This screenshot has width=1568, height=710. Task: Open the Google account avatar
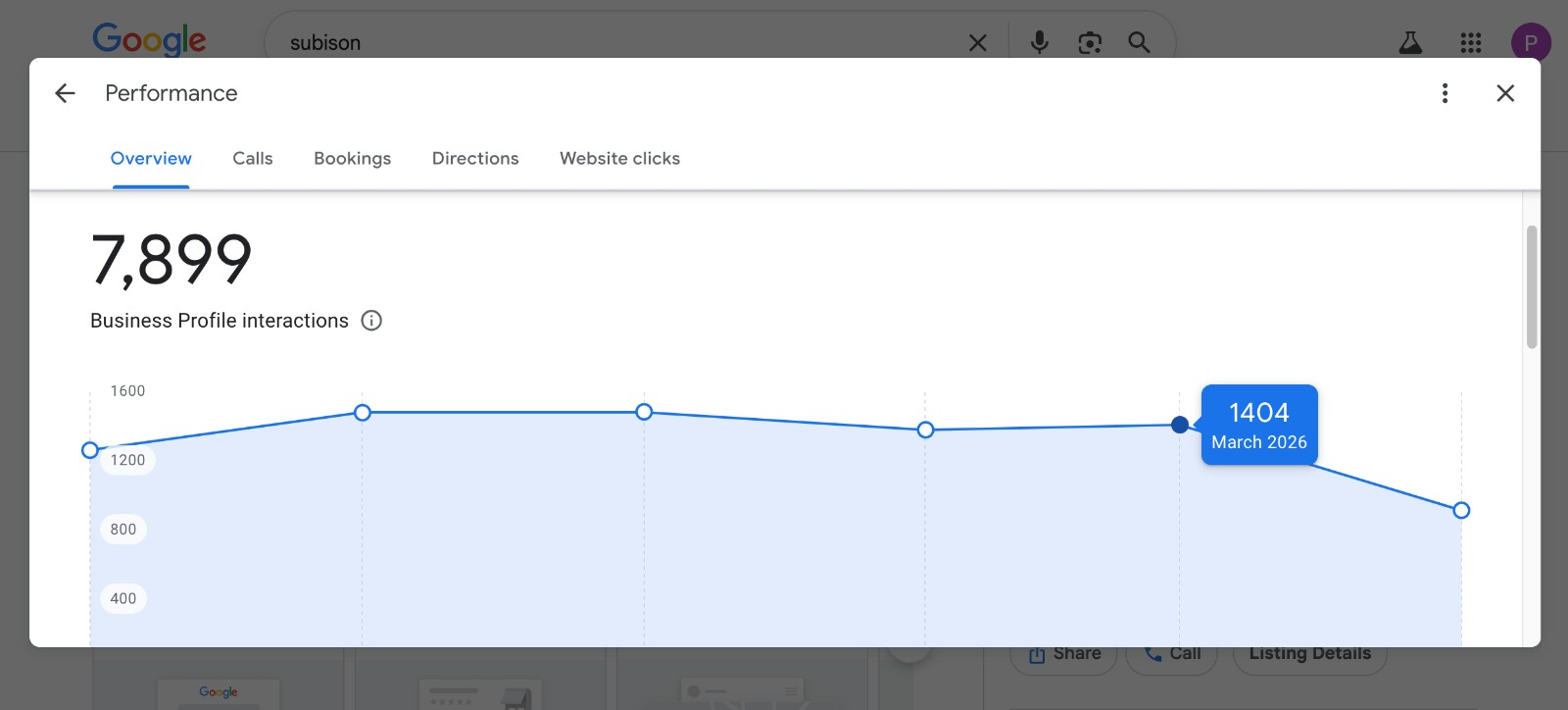[x=1531, y=42]
